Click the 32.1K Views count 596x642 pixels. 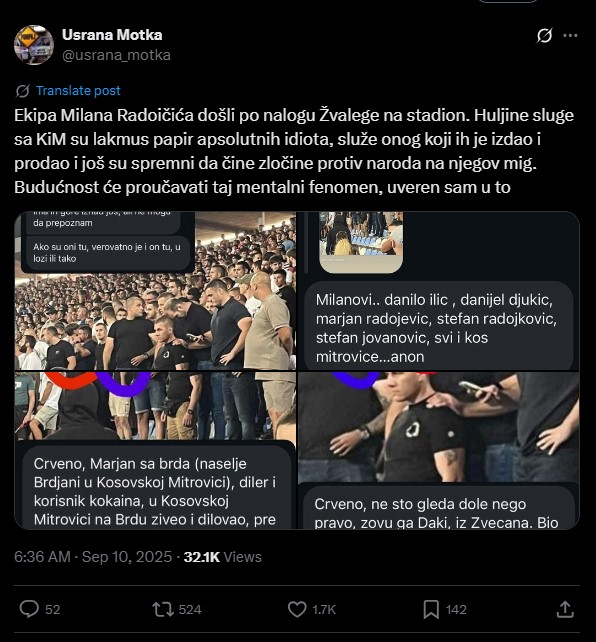tap(223, 557)
